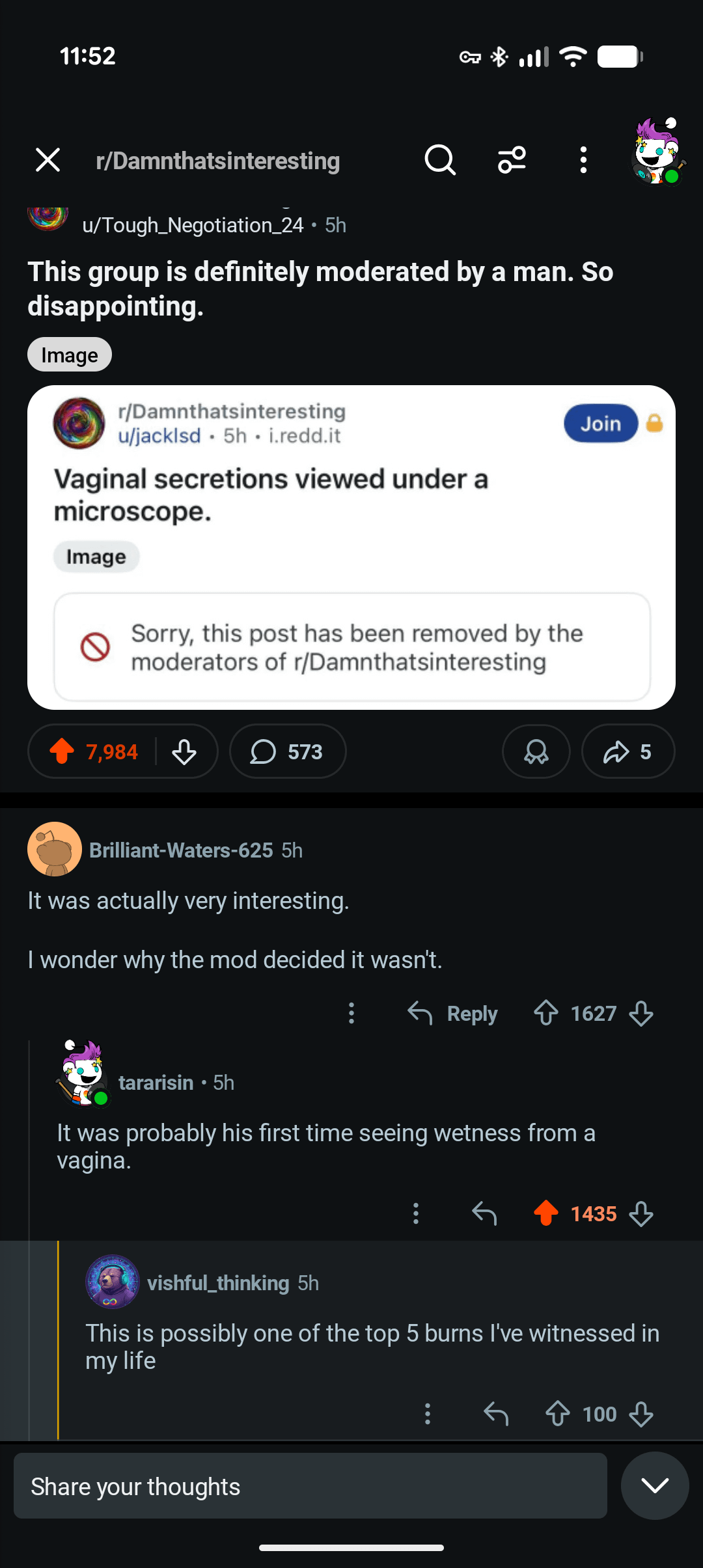703x1568 pixels.
Task: Downvote the main post
Action: [184, 751]
